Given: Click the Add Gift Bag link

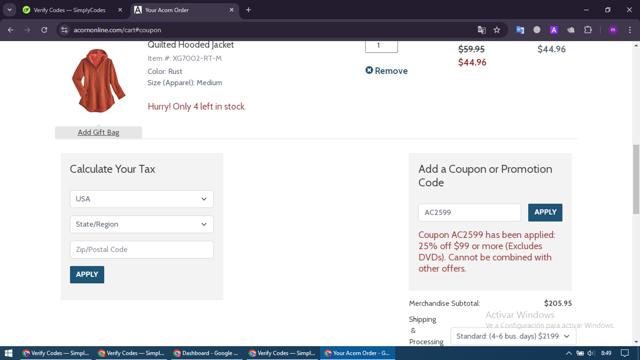Looking at the screenshot, I should coord(98,132).
